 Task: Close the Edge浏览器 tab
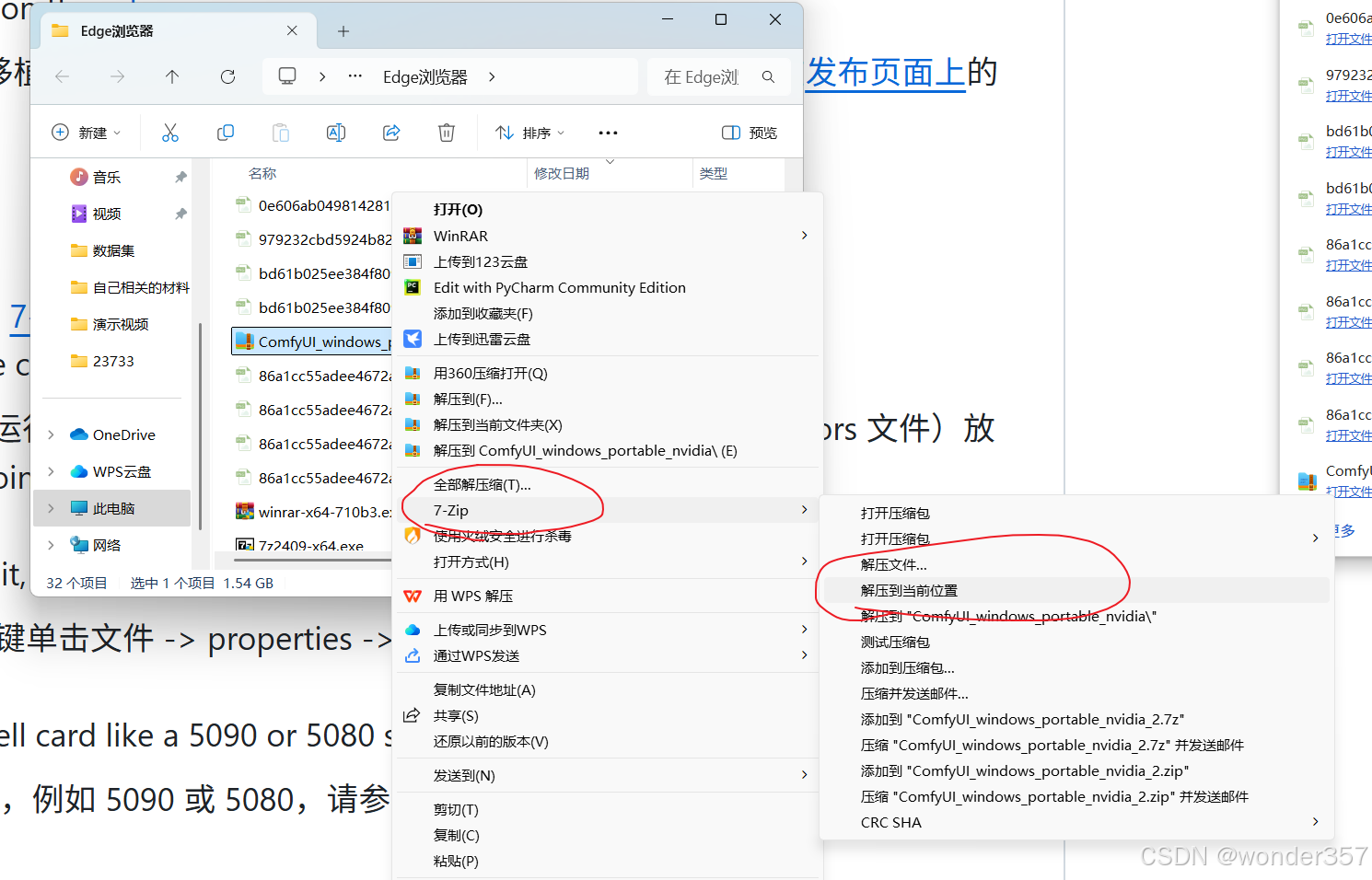[x=292, y=30]
